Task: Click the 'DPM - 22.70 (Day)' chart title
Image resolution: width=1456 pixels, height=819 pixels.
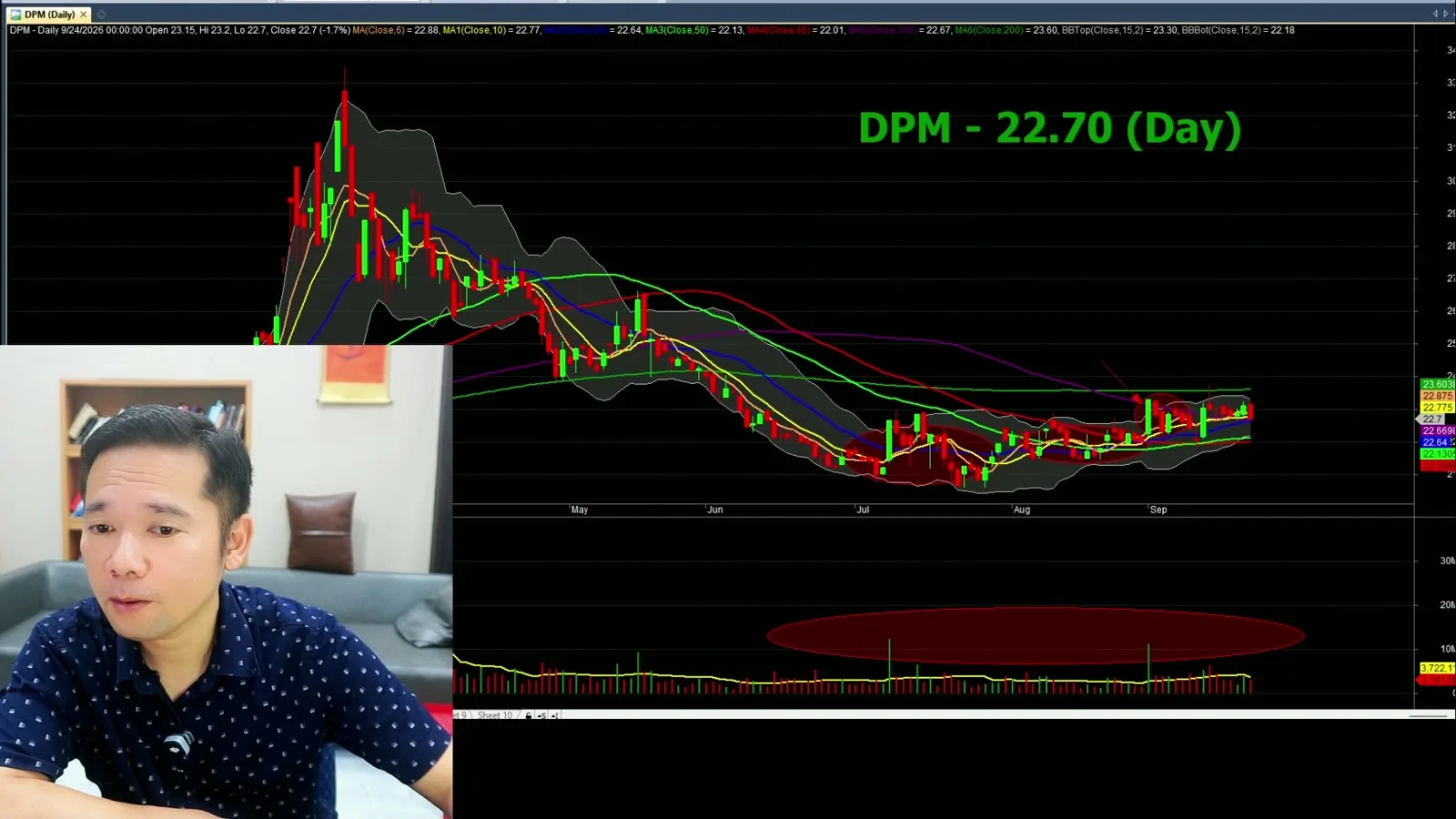Action: tap(1050, 128)
